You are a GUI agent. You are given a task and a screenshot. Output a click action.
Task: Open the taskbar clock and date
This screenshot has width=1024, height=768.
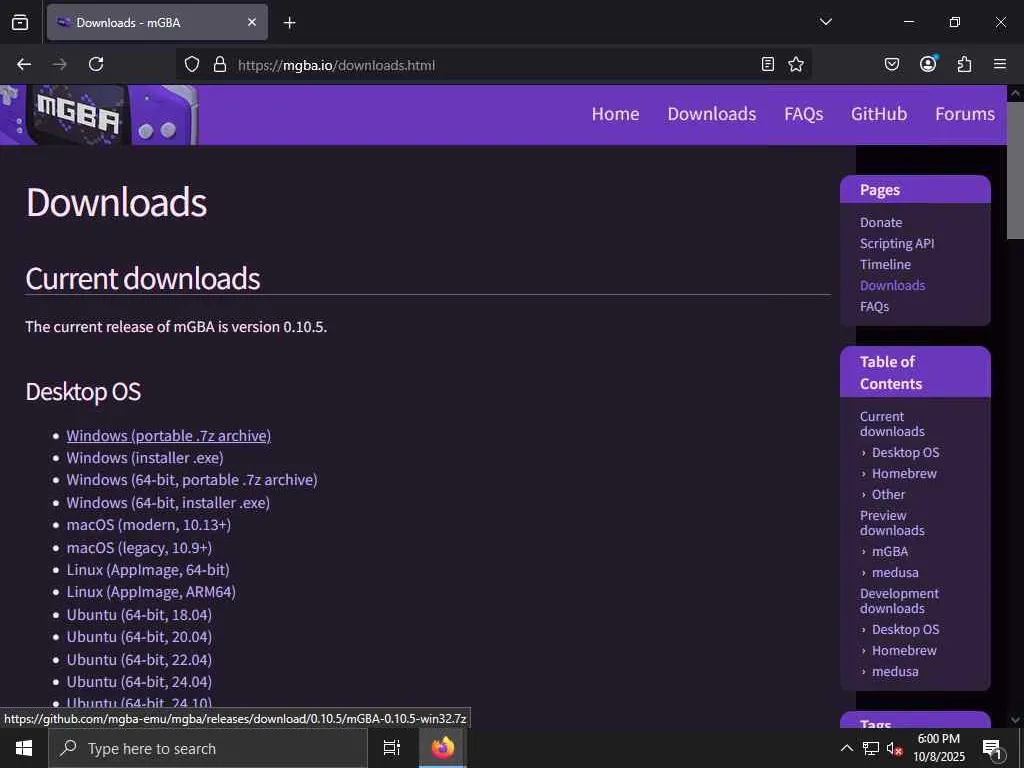click(939, 748)
